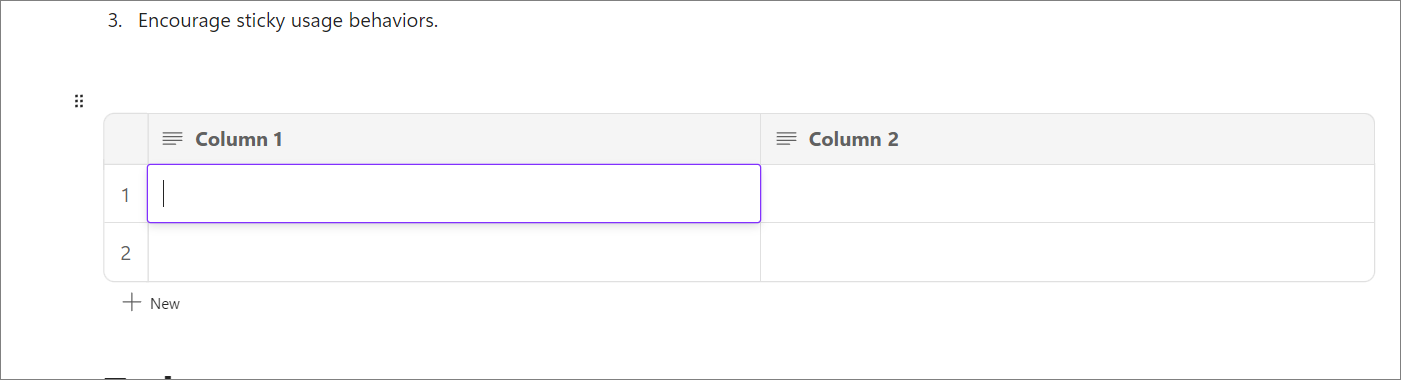Image resolution: width=1401 pixels, height=380 pixels.
Task: Click the plus icon next to New
Action: 132,302
